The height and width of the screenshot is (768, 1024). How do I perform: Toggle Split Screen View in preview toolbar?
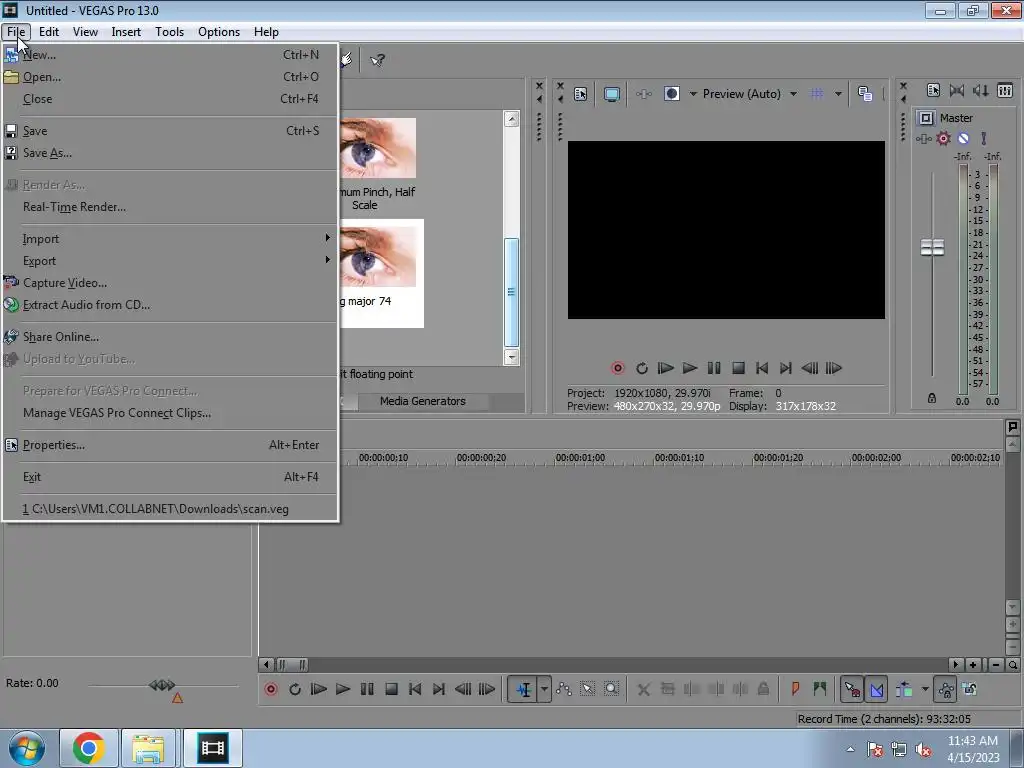point(671,94)
